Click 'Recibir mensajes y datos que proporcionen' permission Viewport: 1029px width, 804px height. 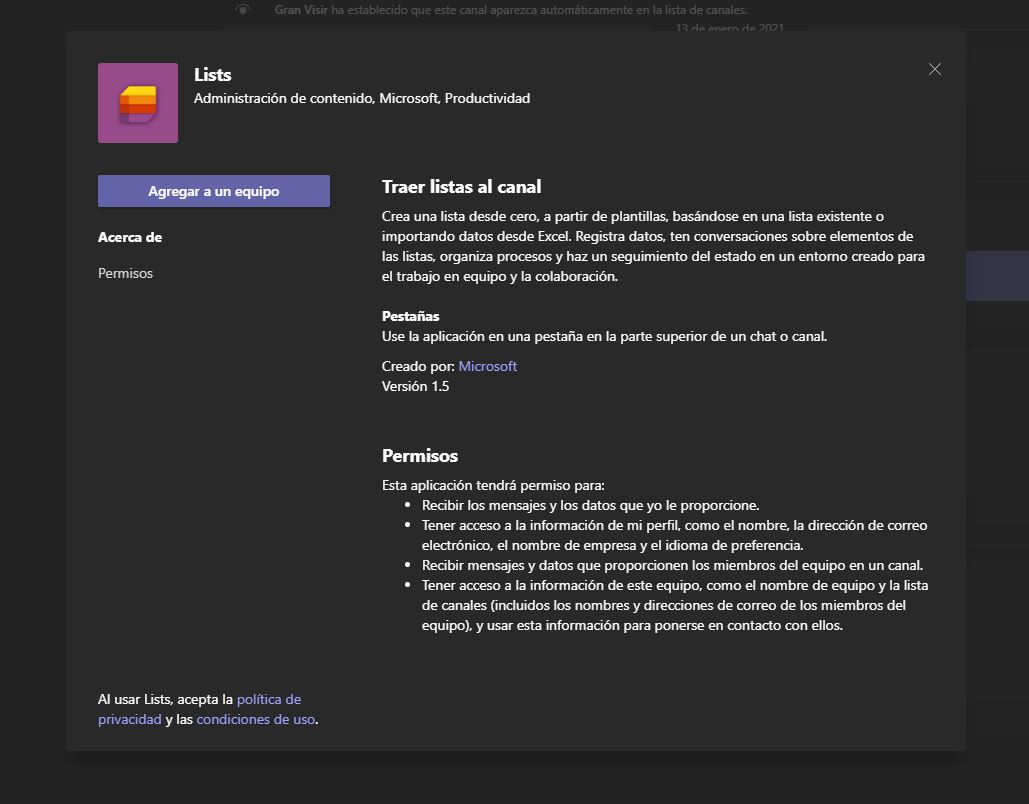click(x=673, y=565)
